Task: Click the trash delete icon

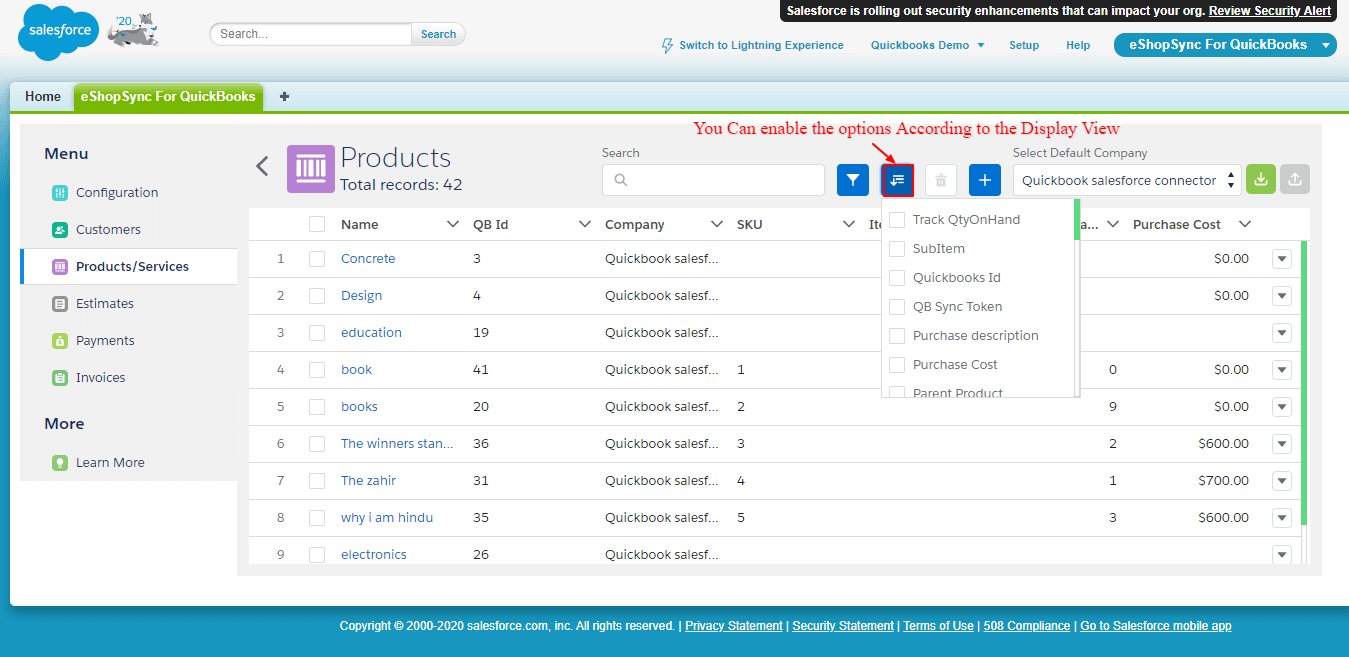Action: point(940,180)
